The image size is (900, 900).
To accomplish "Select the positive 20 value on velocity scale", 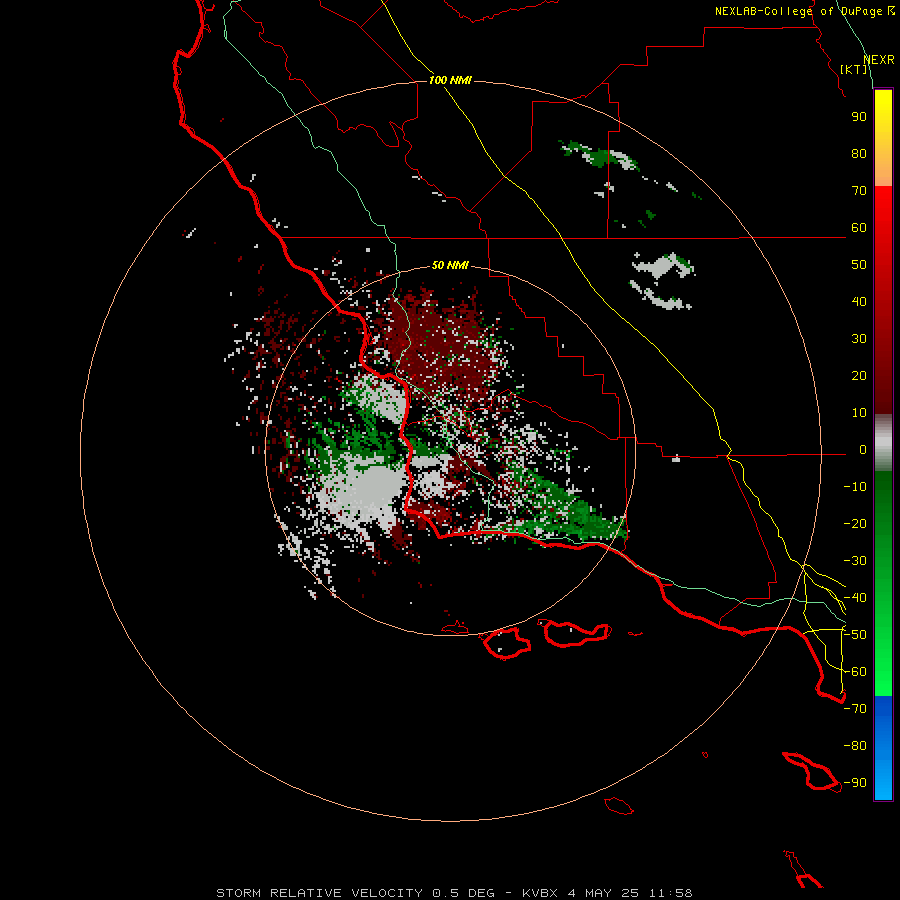I will tap(859, 375).
